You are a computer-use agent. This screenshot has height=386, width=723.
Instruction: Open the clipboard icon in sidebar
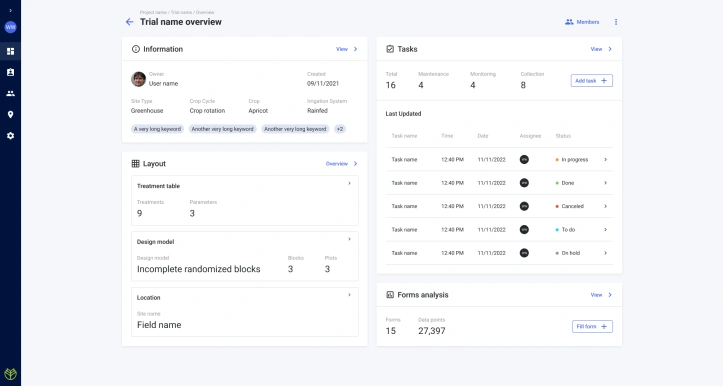point(10,72)
